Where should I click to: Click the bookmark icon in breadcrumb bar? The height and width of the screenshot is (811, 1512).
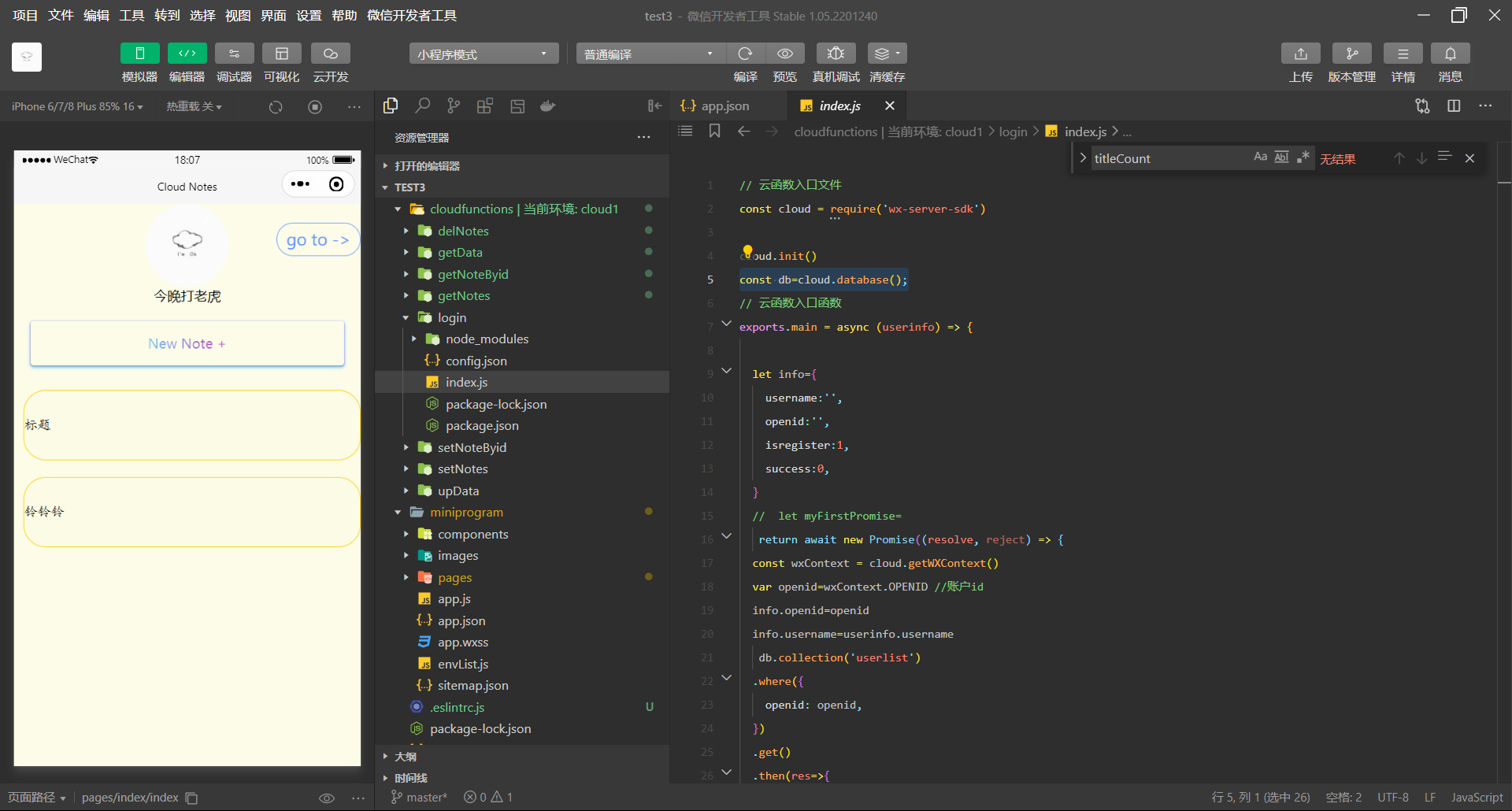click(x=714, y=131)
